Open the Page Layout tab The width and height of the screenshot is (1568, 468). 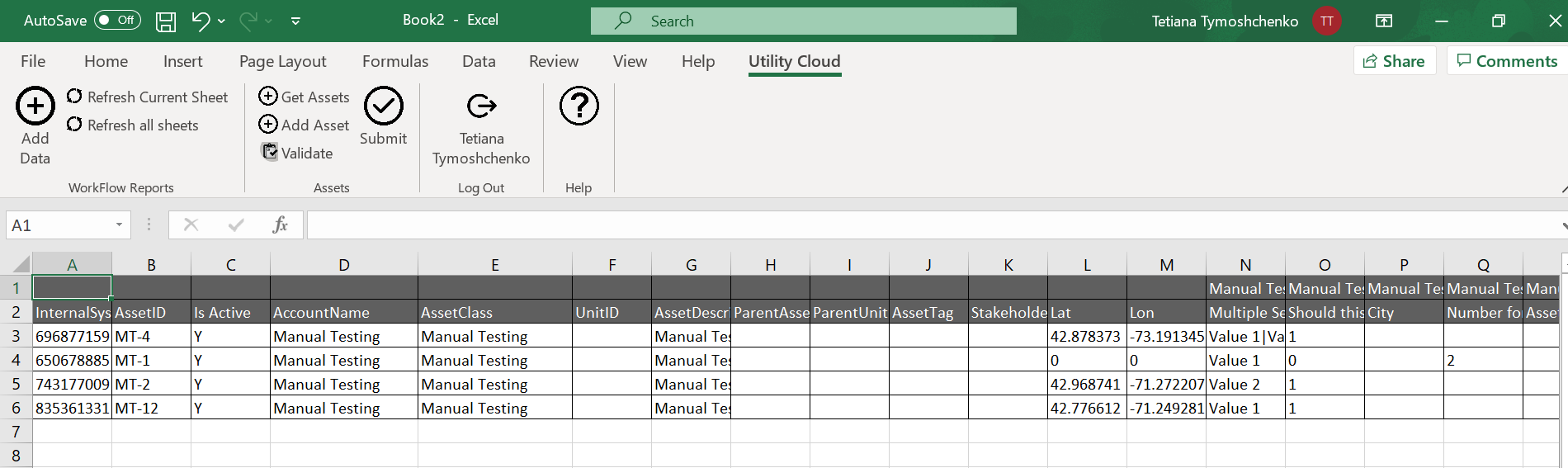tap(282, 61)
